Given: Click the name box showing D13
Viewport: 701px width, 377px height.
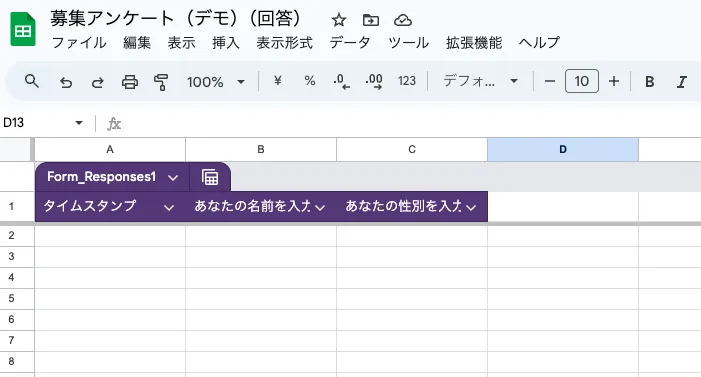Looking at the screenshot, I should tap(43, 123).
